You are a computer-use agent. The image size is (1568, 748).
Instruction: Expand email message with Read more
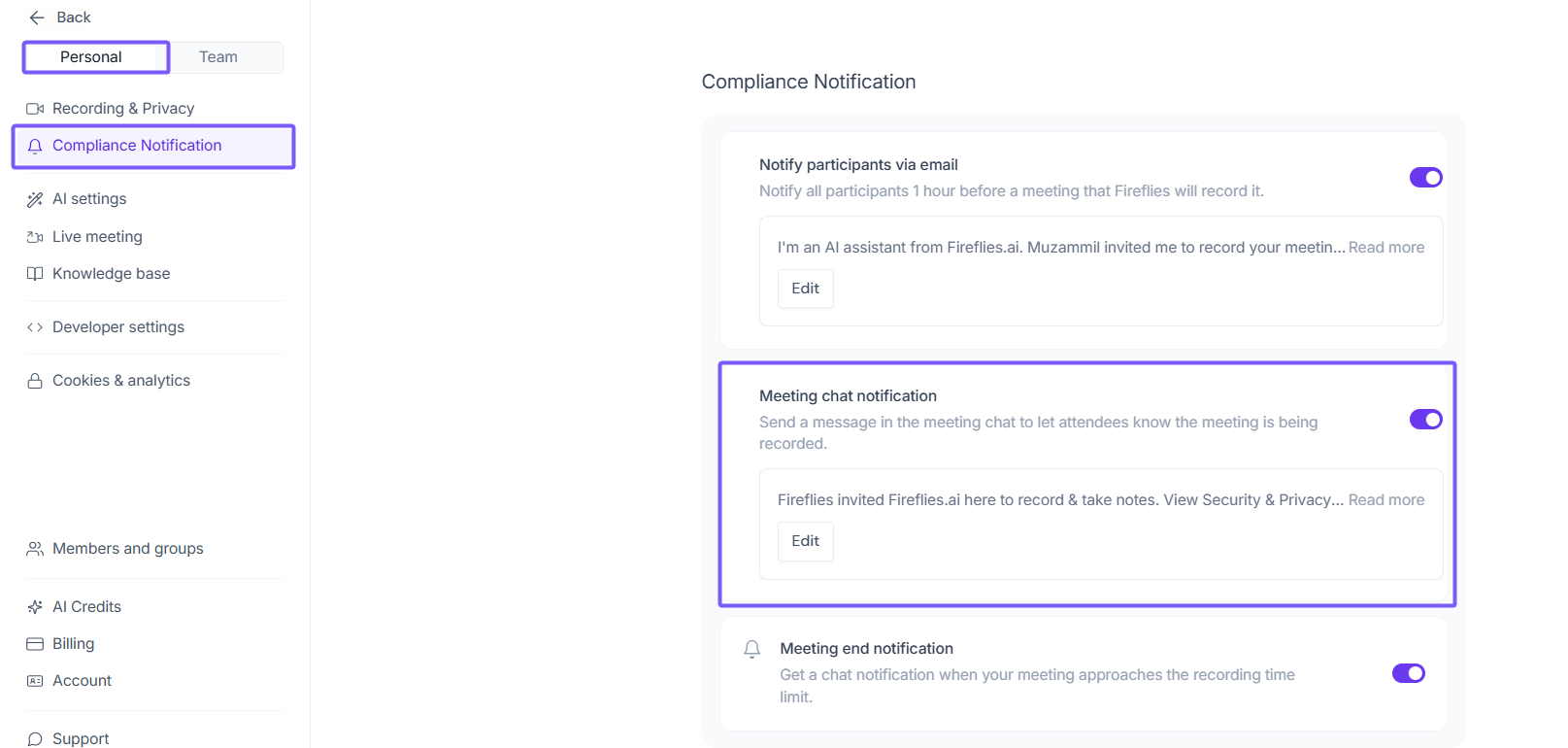(x=1385, y=248)
